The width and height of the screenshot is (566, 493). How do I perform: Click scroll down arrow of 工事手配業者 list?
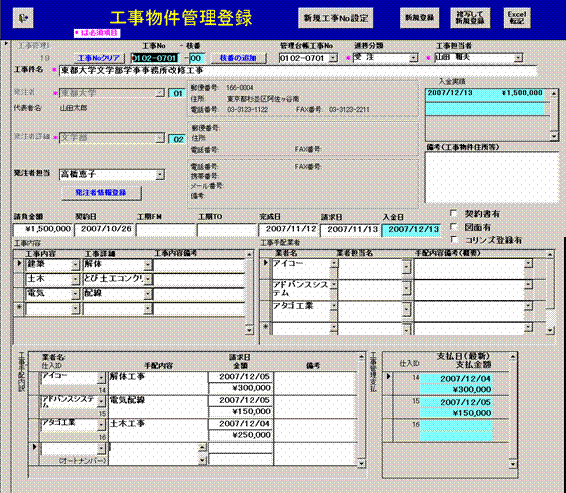click(550, 330)
